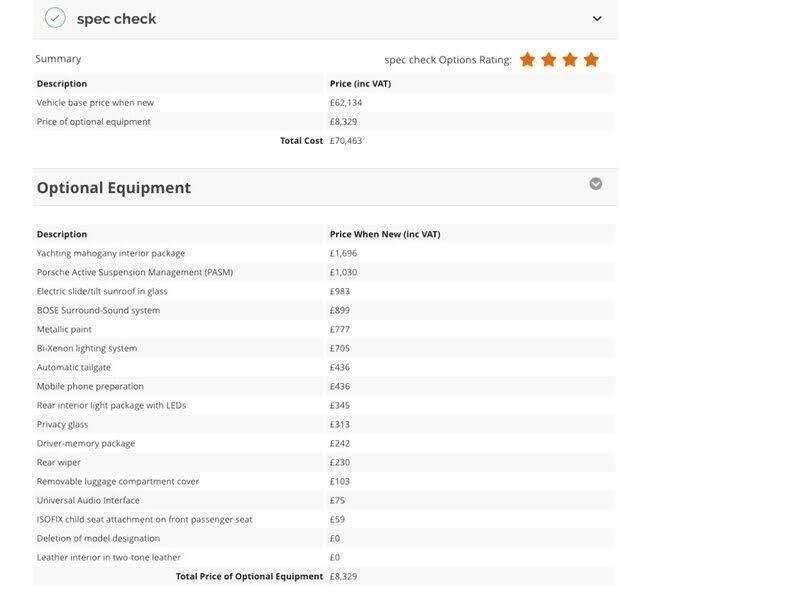The image size is (800, 600).
Task: Click the Privacy glass entry
Action: [x=62, y=424]
